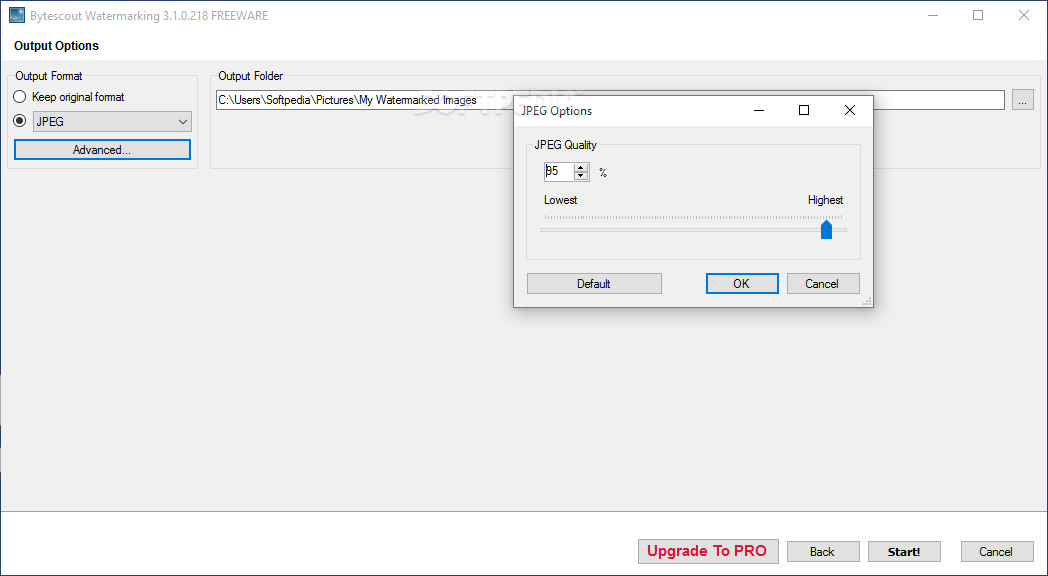Confirm JPEG Options with OK
1048x576 pixels.
[742, 283]
